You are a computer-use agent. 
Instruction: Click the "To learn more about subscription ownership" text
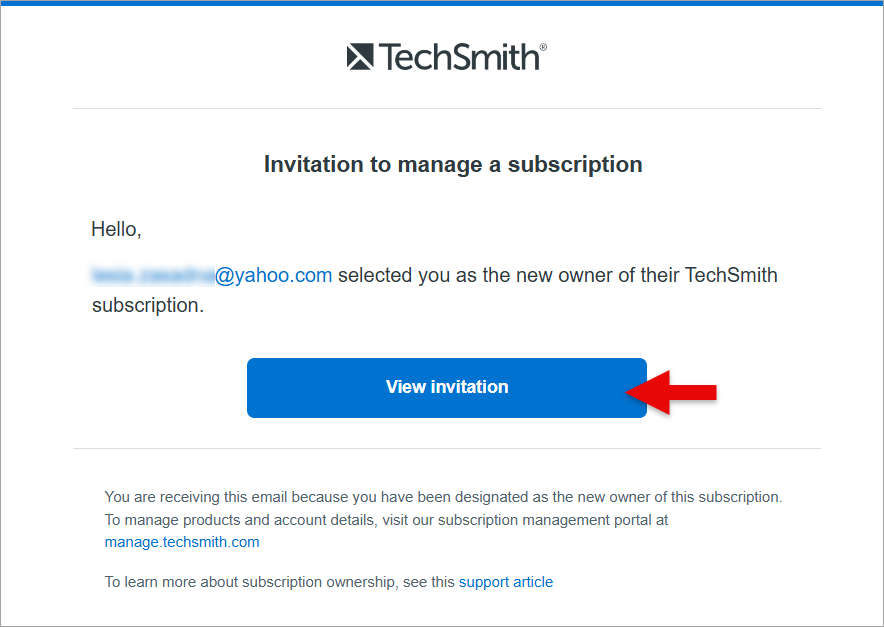tap(280, 581)
